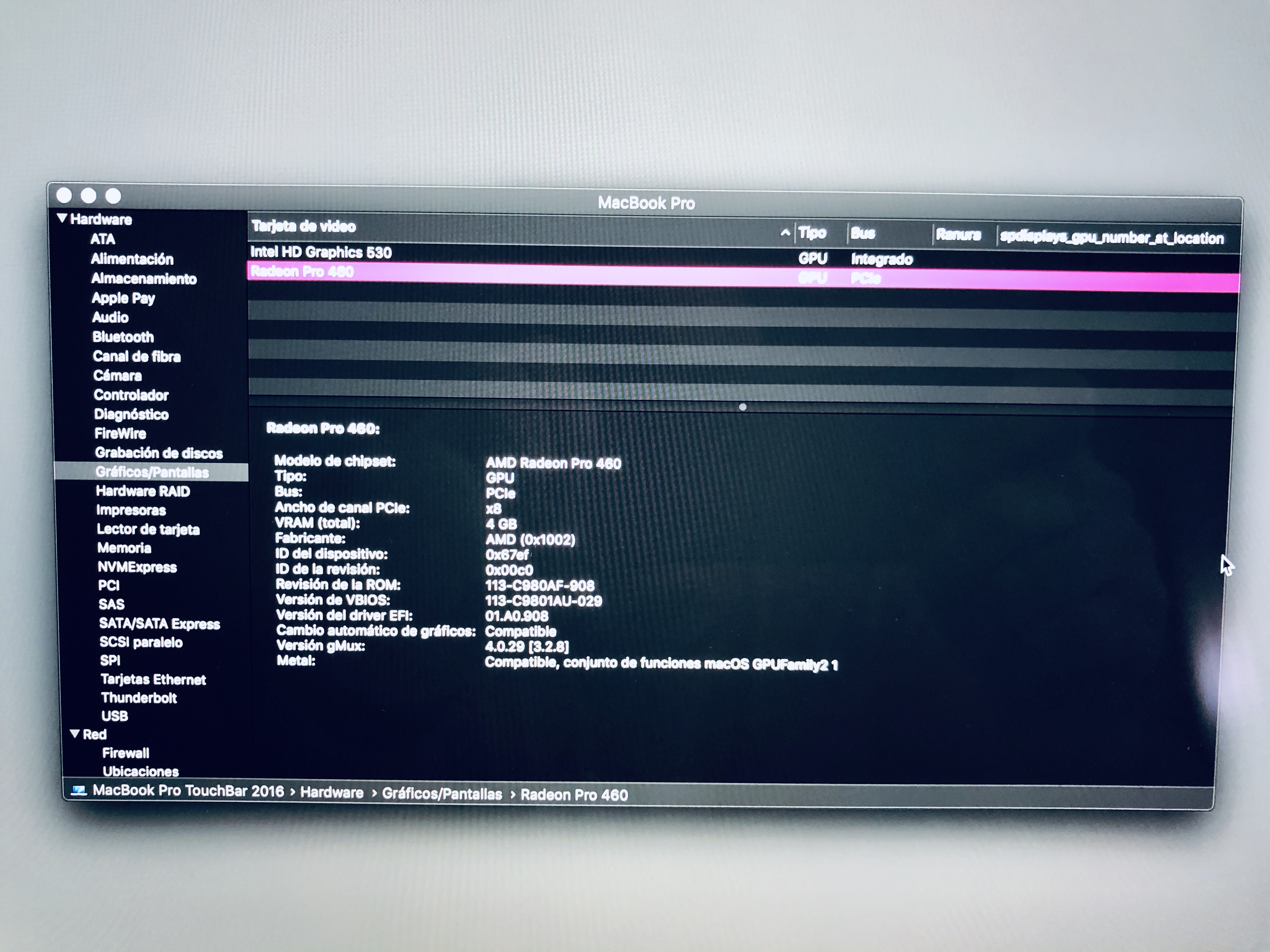Open USB in the sidebar
Screen dimensions: 1270x952
click(115, 716)
